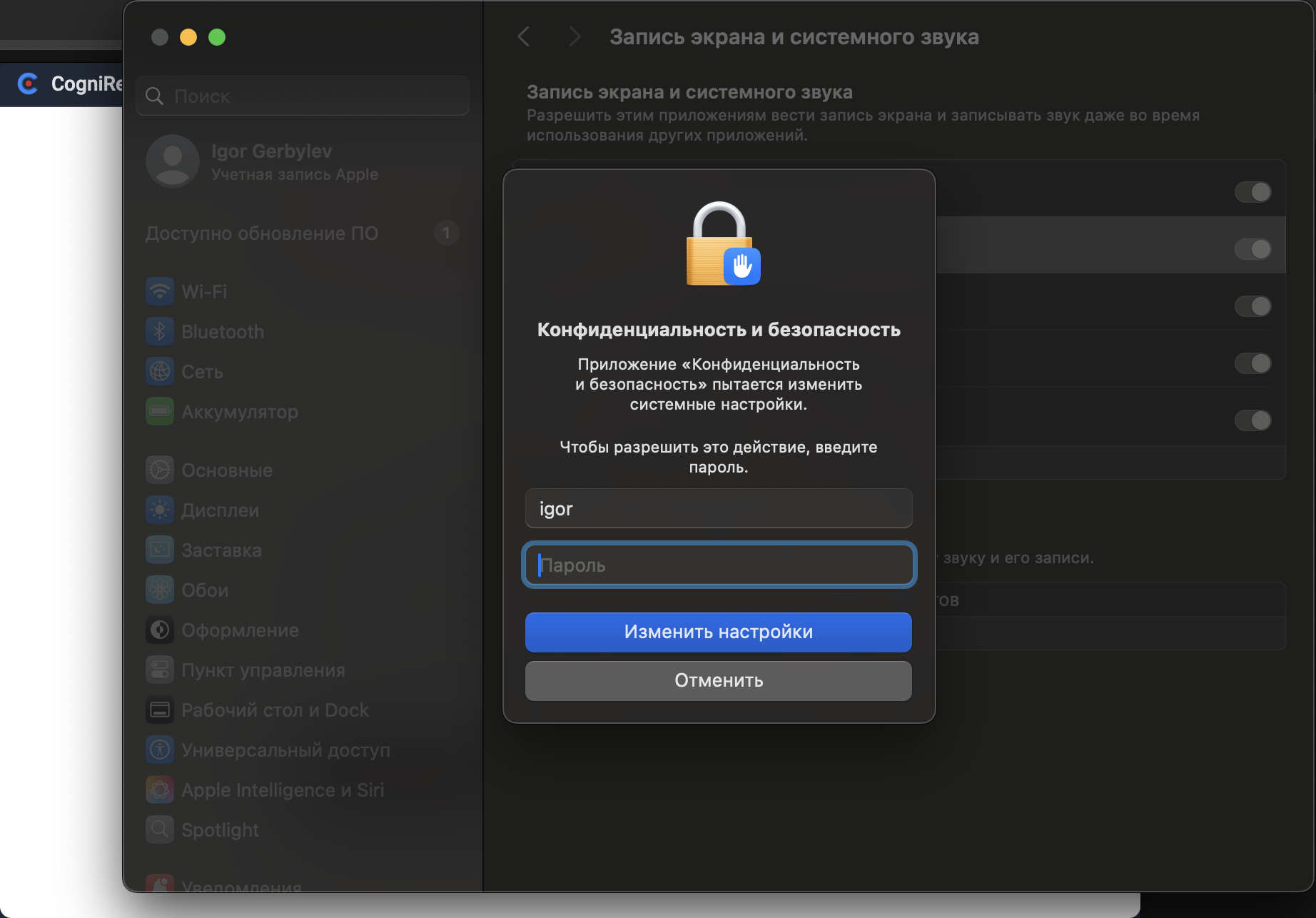Open Пункт управления settings section
Screen dimensions: 1316x918
tap(263, 670)
